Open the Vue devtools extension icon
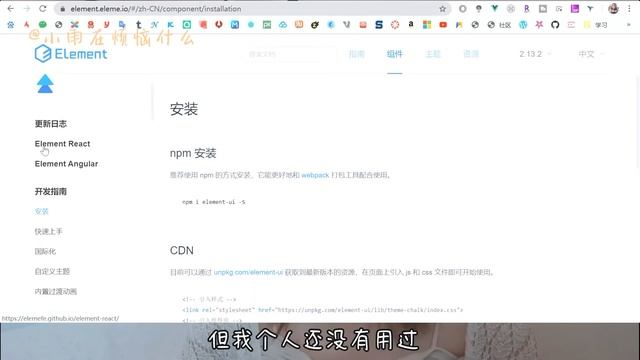640x360 pixels. [x=495, y=9]
